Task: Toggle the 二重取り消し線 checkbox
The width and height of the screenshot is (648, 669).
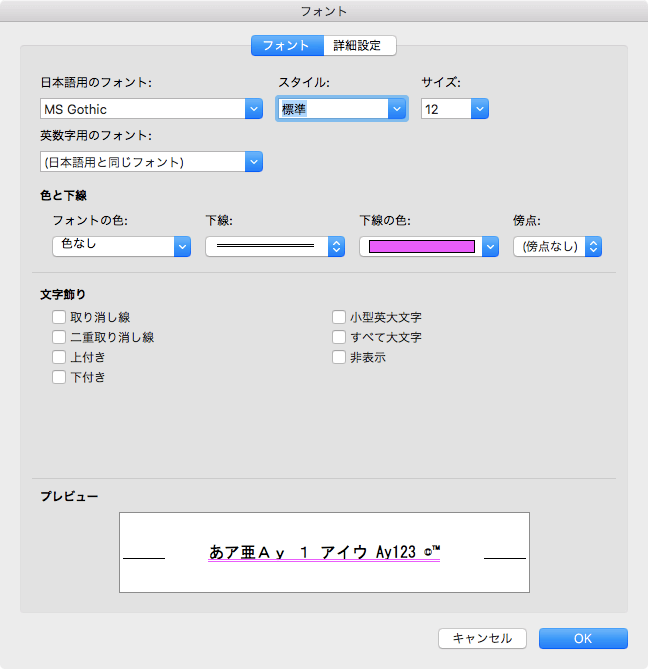Action: [x=60, y=338]
